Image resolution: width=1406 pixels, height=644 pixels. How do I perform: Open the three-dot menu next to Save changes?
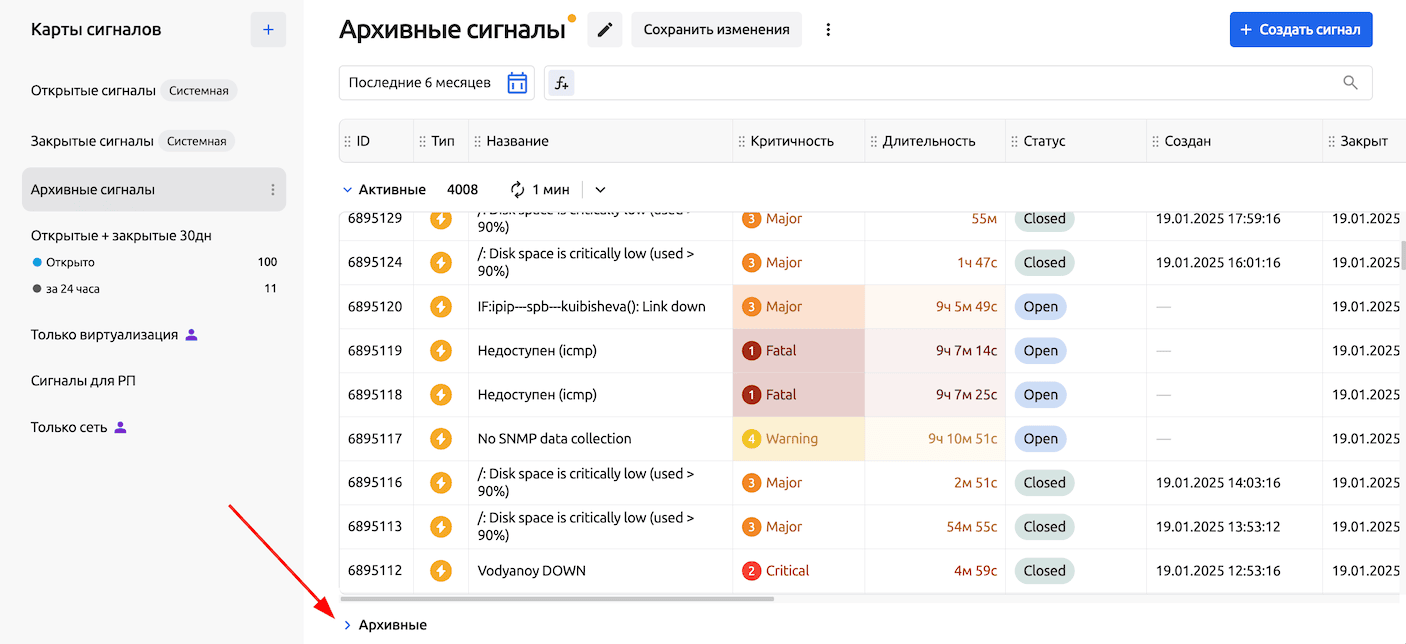pyautogui.click(x=828, y=30)
